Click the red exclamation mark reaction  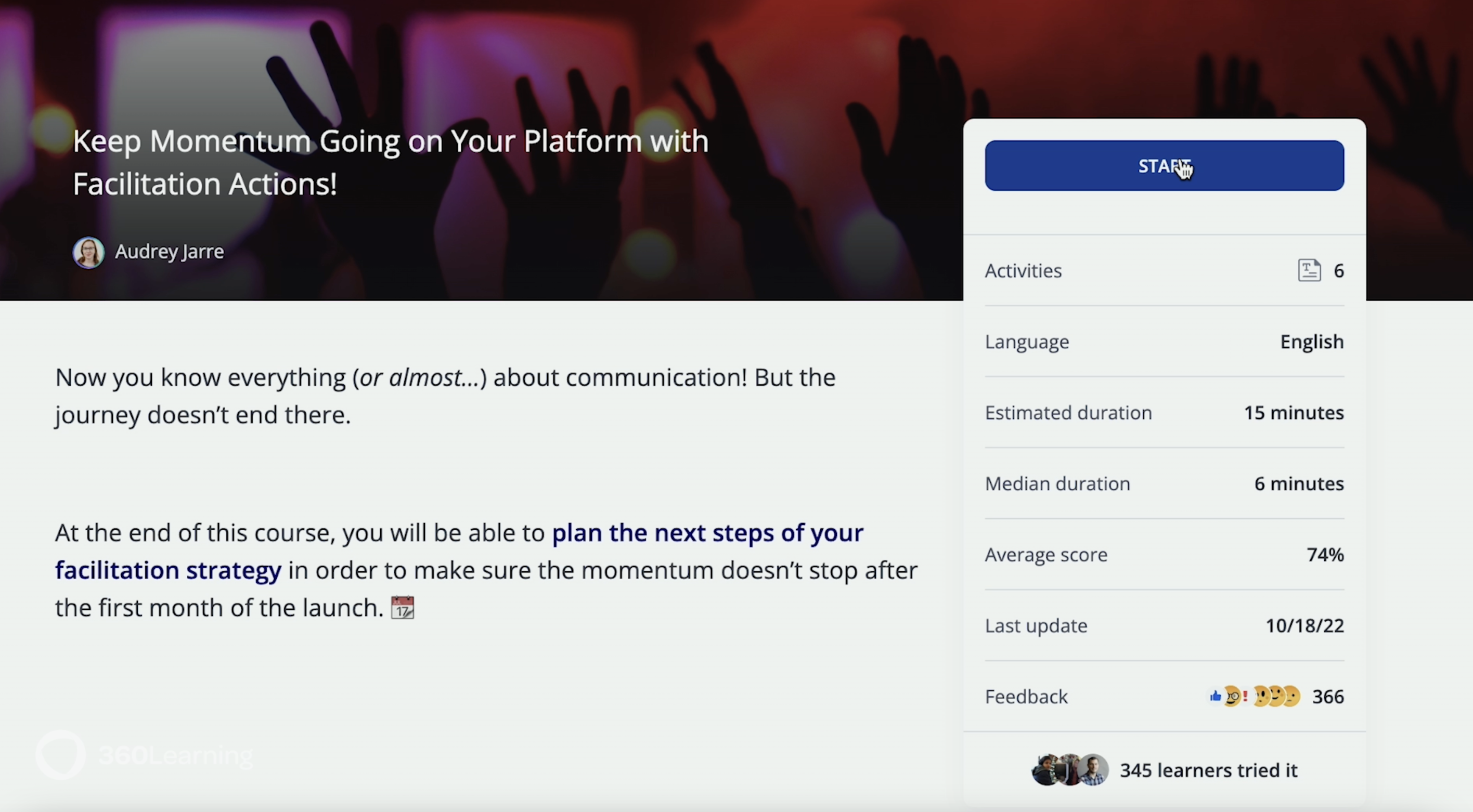click(1245, 696)
